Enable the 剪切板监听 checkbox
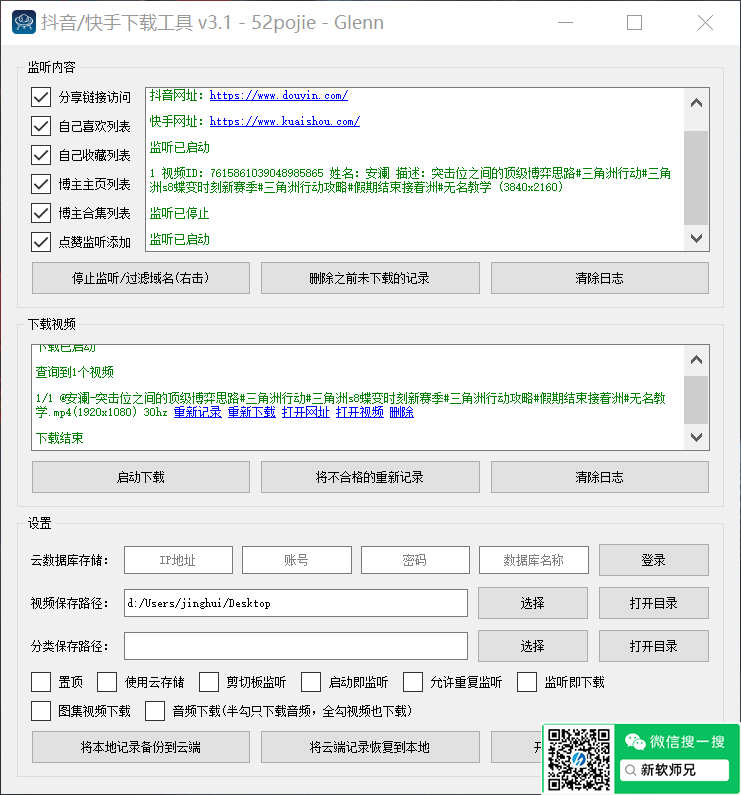The width and height of the screenshot is (741, 795). coord(209,682)
